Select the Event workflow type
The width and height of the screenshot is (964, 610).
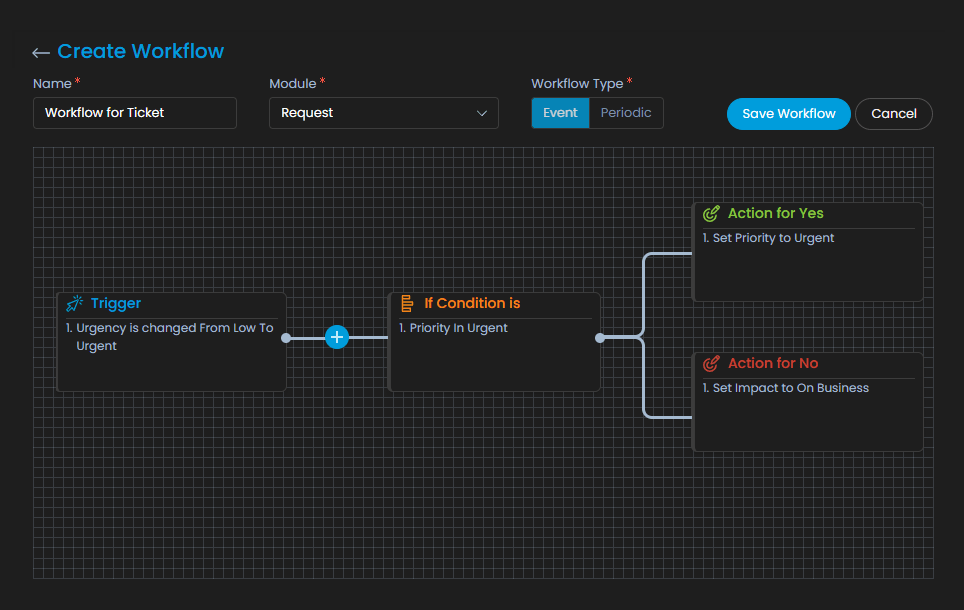tap(560, 113)
